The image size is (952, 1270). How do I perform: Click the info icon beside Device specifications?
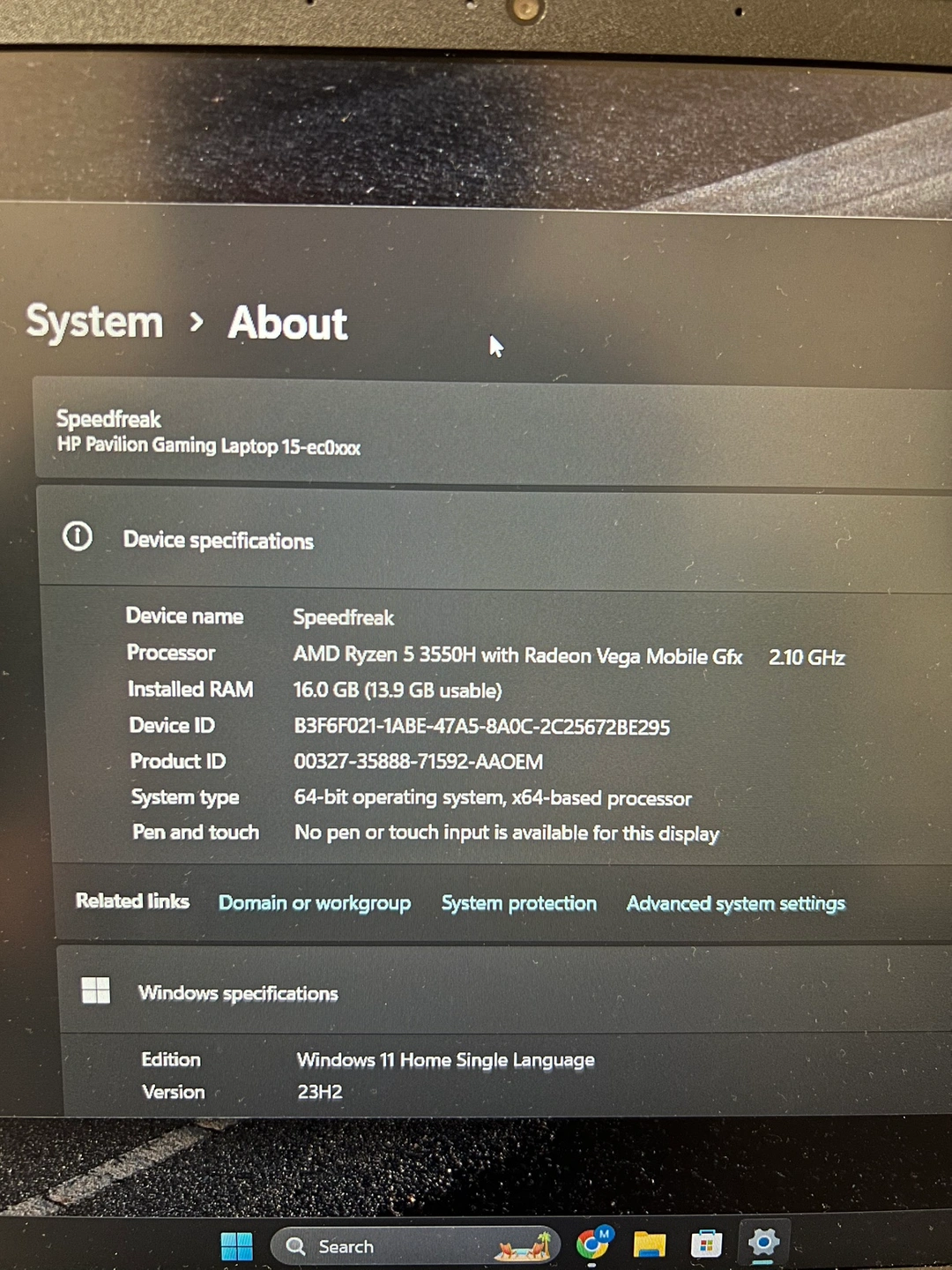point(78,536)
